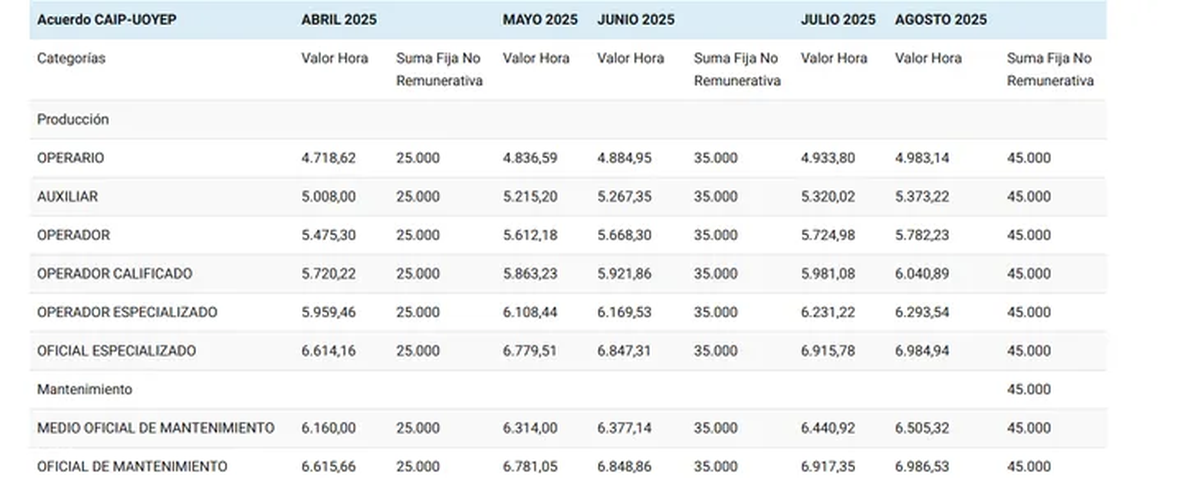The width and height of the screenshot is (1200, 478).
Task: Select the OFICIAL ESPECIALIZADO July value 6.915,78
Action: (x=828, y=351)
